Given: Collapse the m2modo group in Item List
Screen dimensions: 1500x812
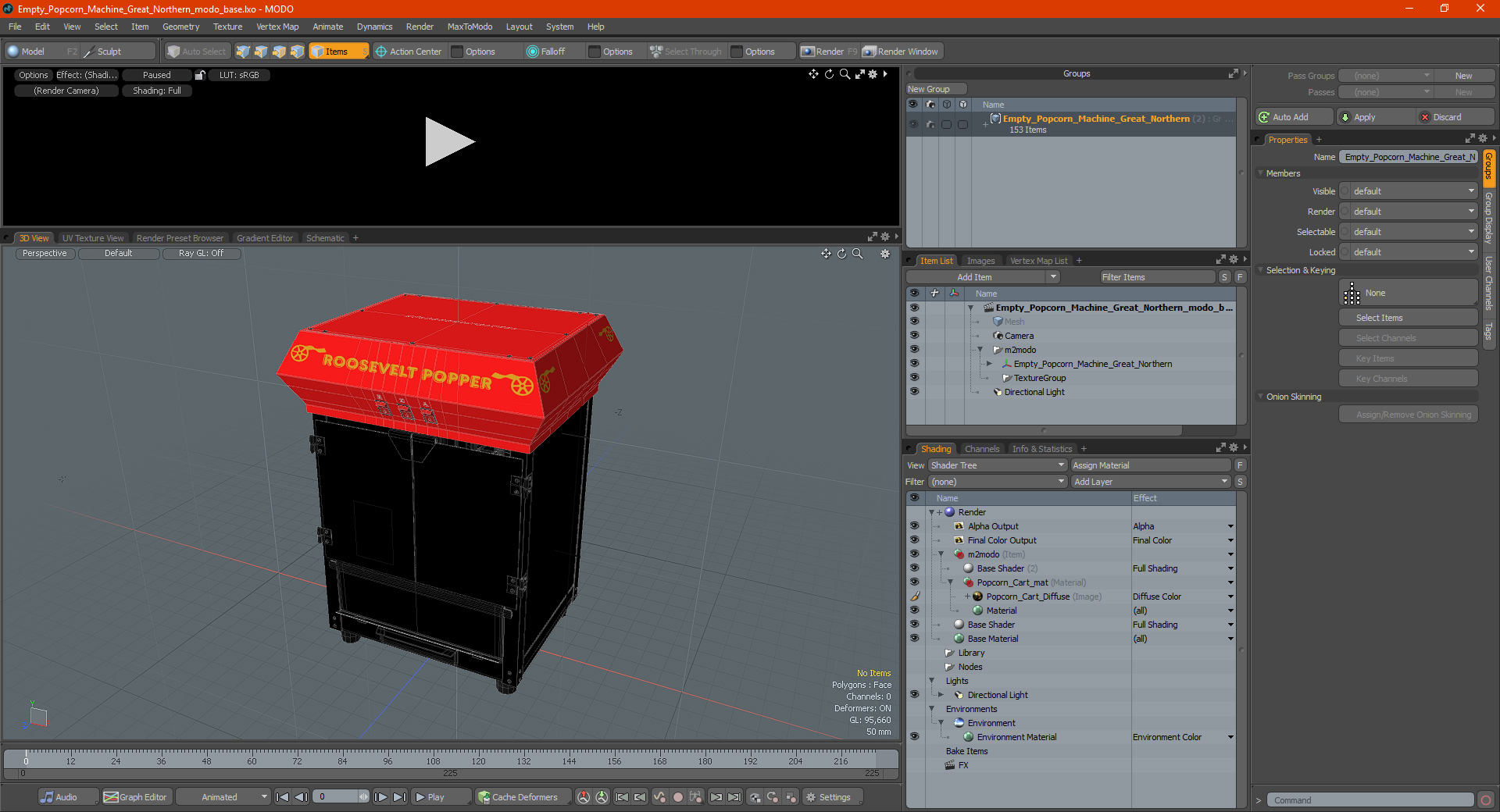Looking at the screenshot, I should (980, 350).
